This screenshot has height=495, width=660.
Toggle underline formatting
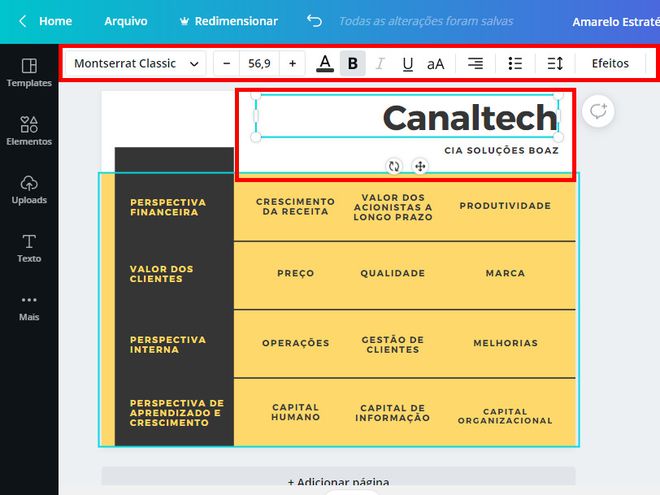[407, 64]
